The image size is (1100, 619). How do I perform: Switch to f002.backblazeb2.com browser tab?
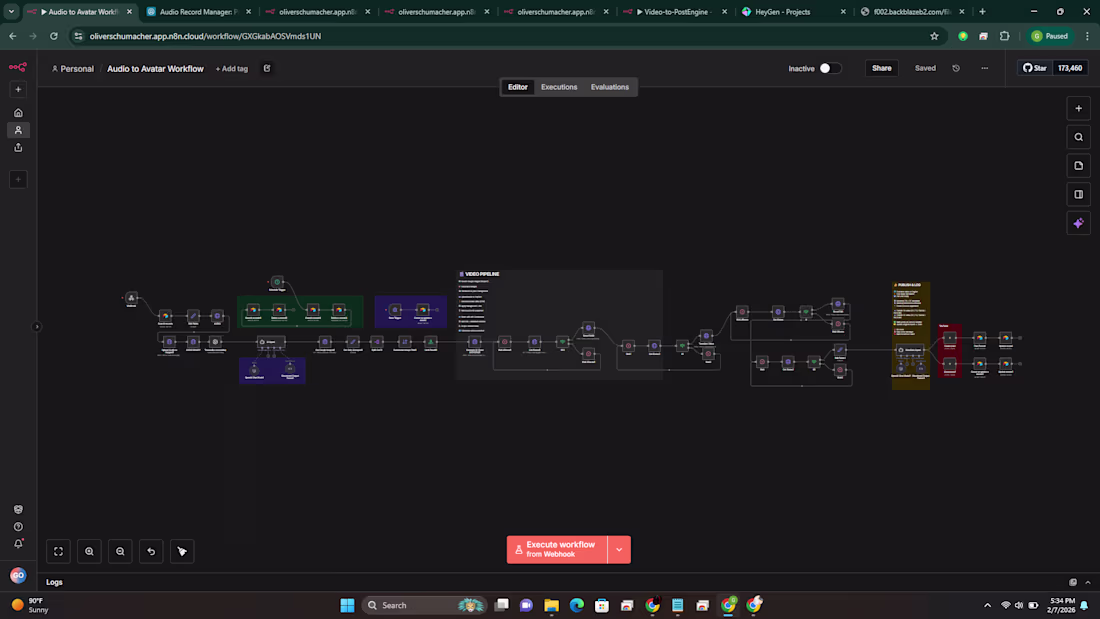pyautogui.click(x=913, y=12)
